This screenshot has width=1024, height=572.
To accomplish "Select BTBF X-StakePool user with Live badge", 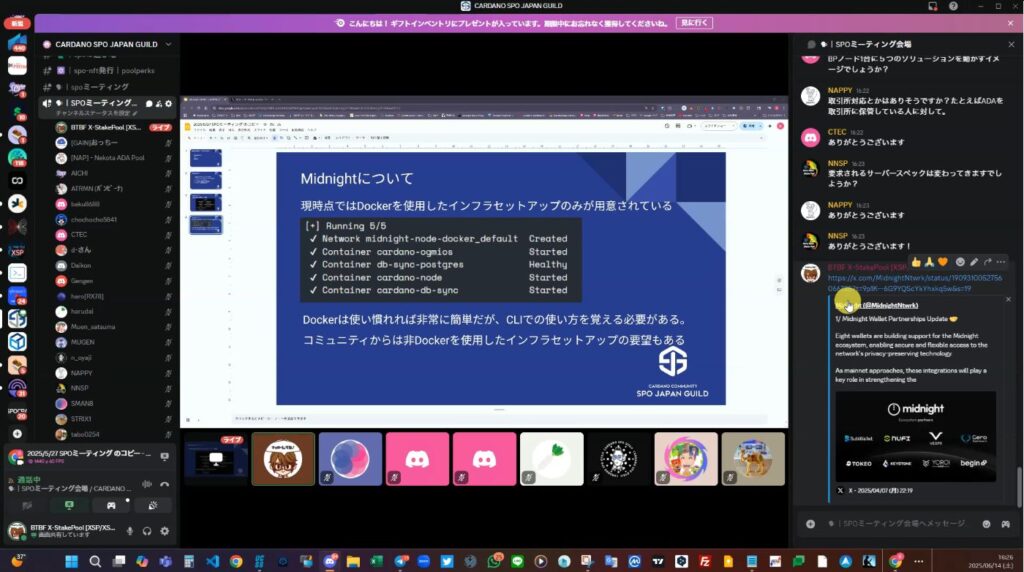I will [x=114, y=127].
